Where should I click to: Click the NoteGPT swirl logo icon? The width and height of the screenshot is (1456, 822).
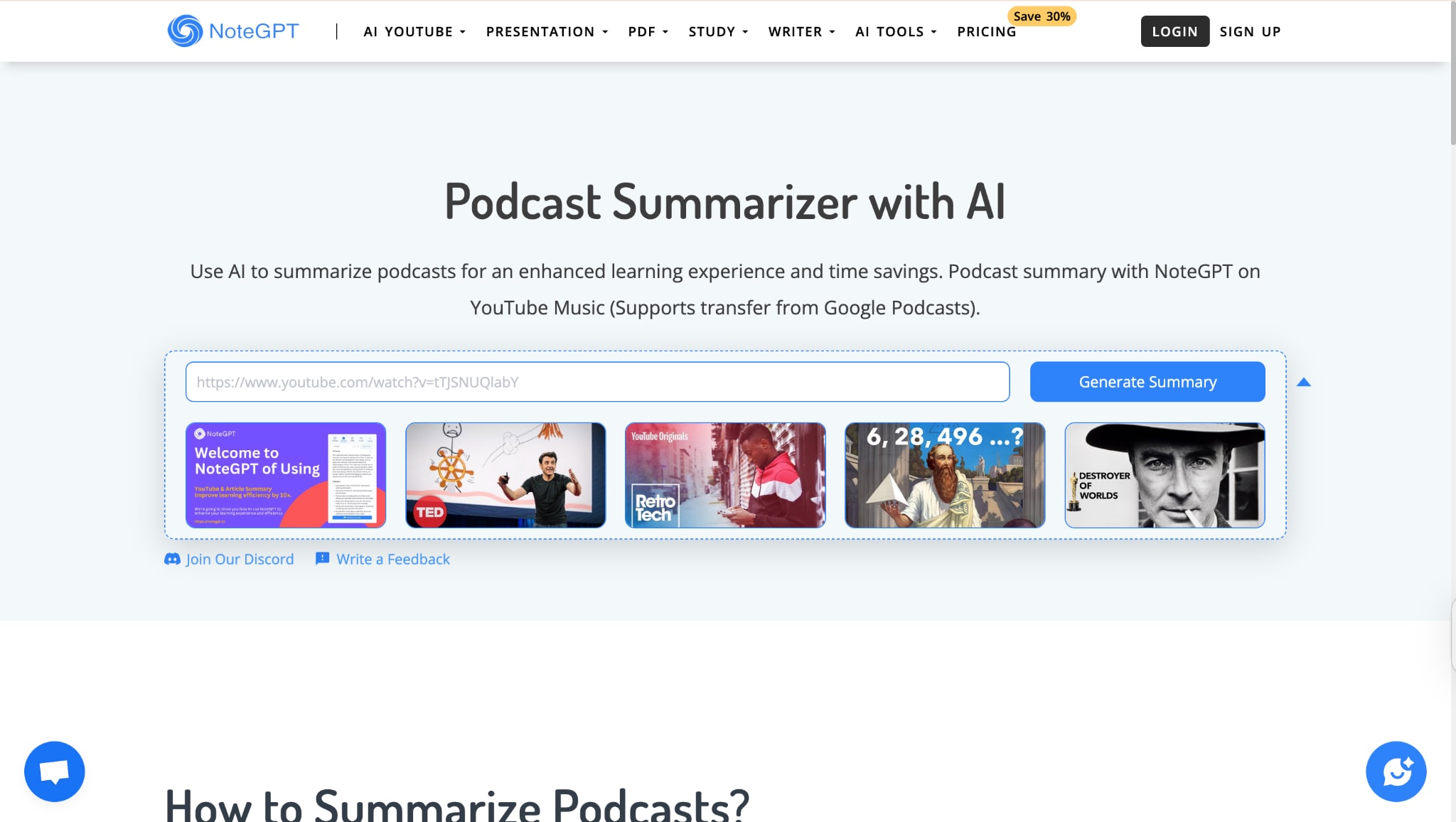(185, 31)
